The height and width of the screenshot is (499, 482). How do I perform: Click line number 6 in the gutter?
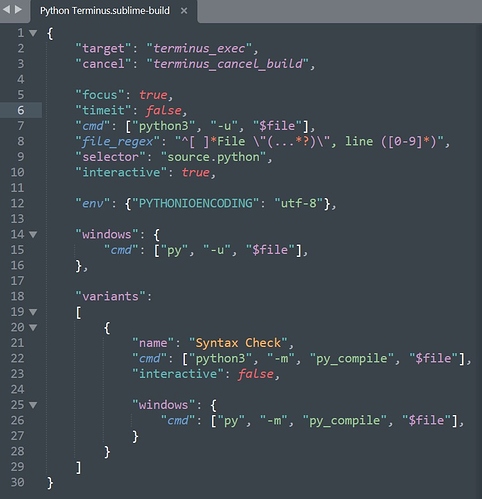click(20, 110)
